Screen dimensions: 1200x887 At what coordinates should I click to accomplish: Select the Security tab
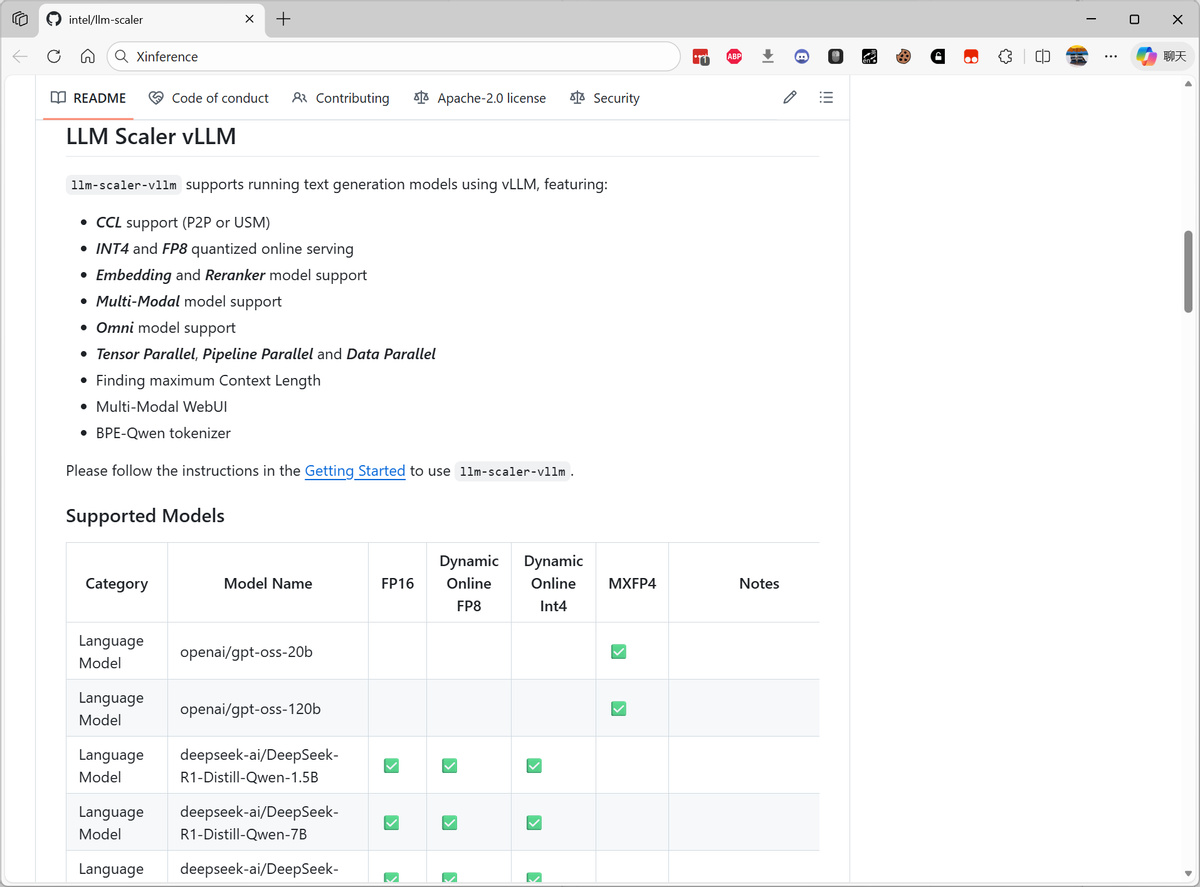click(x=604, y=98)
